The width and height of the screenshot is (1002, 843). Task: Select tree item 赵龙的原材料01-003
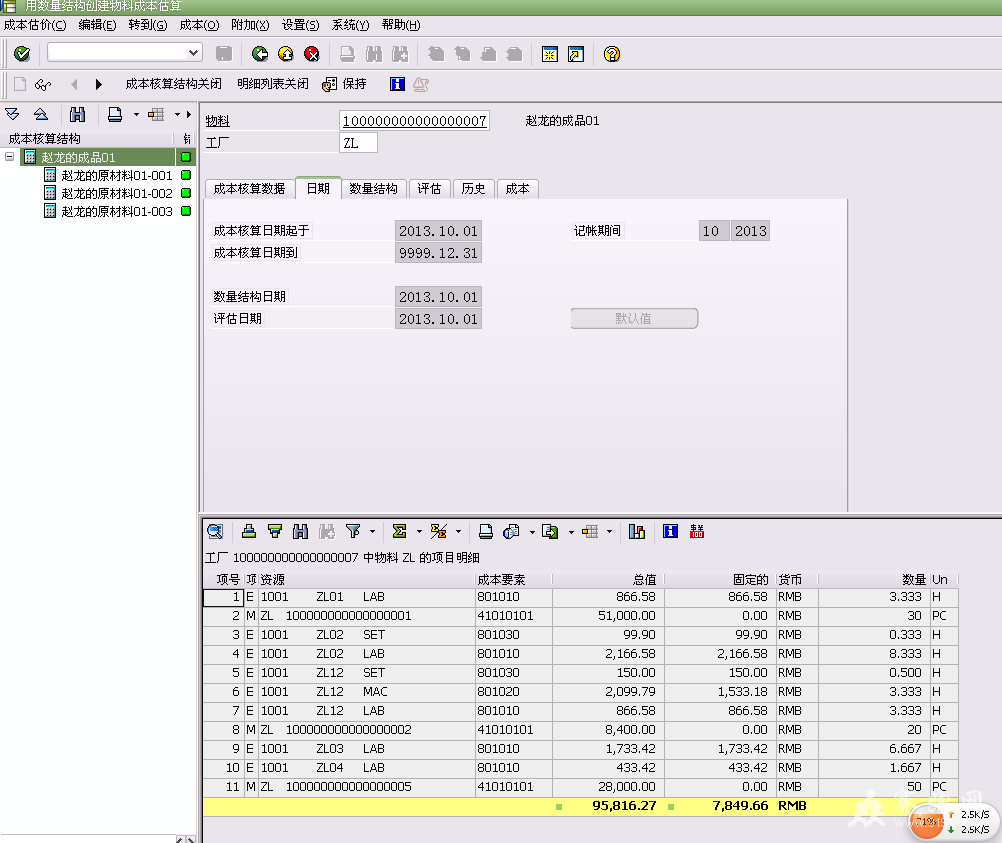coord(117,211)
